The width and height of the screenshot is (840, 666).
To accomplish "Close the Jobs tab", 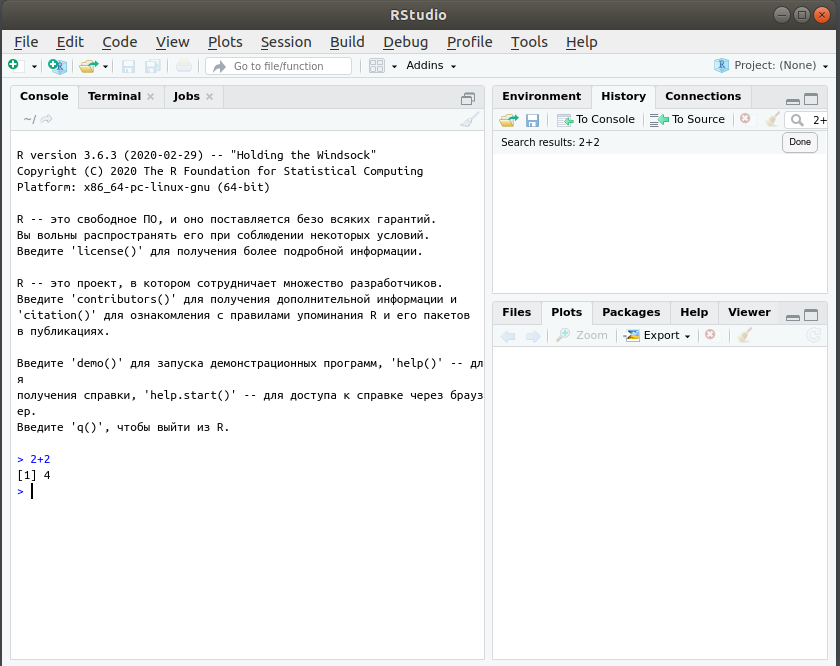I will [209, 96].
